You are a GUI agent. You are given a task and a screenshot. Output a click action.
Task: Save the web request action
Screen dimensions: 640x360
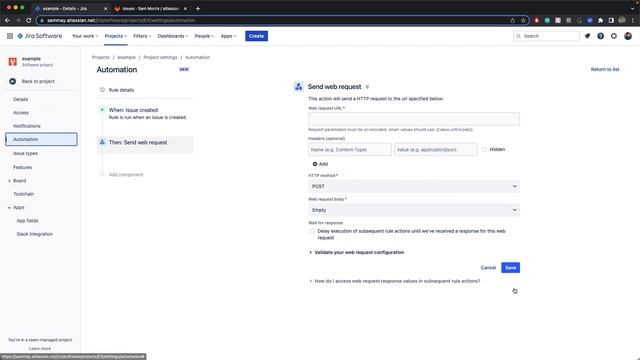[x=511, y=268]
